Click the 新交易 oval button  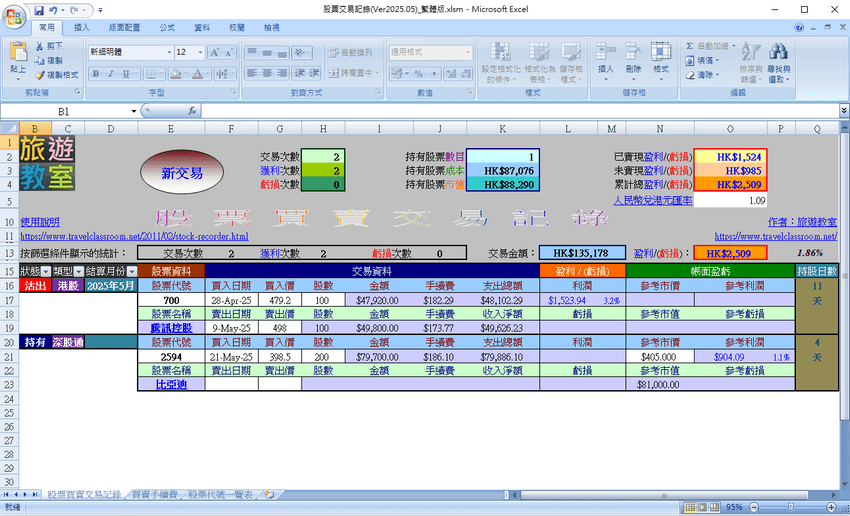click(182, 173)
